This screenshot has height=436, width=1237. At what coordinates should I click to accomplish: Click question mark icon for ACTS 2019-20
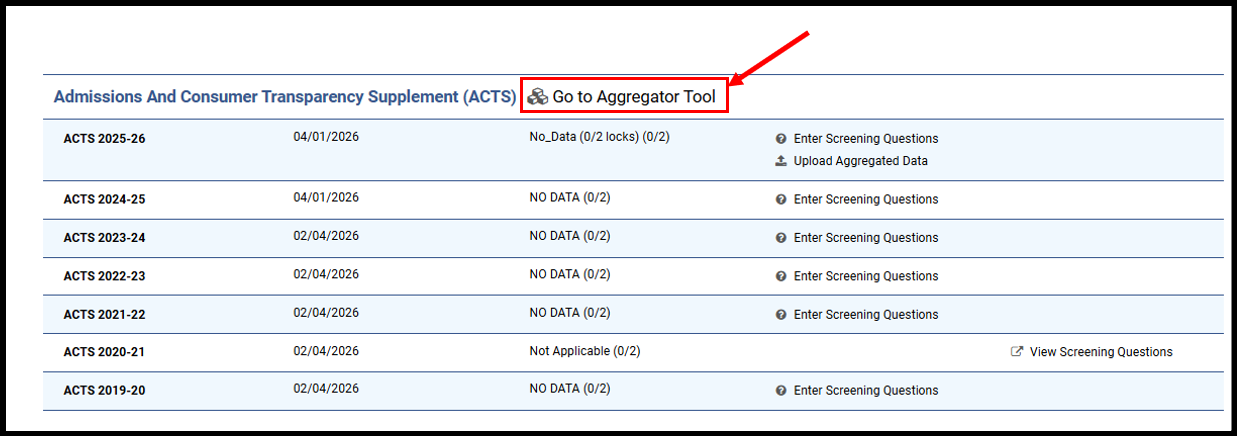point(781,390)
